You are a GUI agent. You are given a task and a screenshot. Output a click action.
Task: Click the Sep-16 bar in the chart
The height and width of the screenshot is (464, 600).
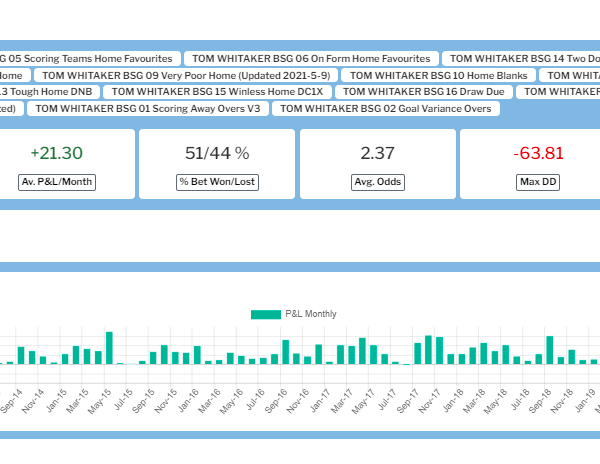pyautogui.click(x=285, y=352)
